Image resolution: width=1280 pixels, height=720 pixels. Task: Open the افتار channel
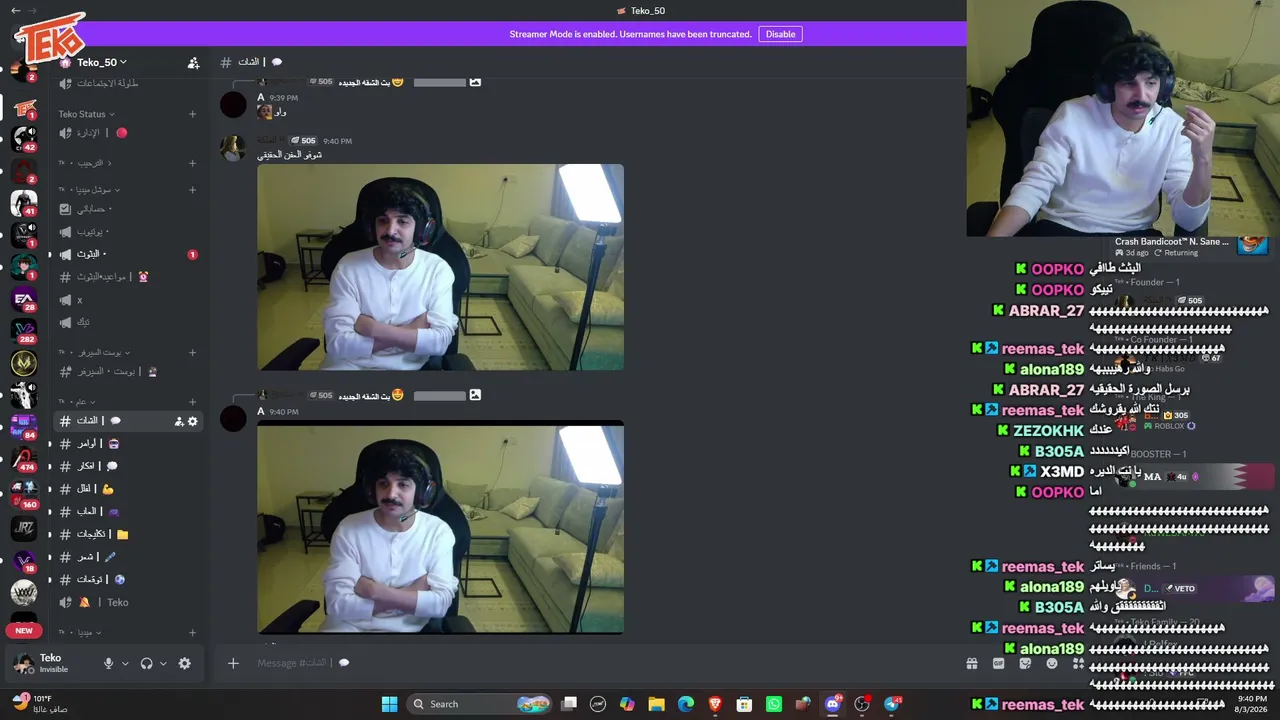pos(130,489)
